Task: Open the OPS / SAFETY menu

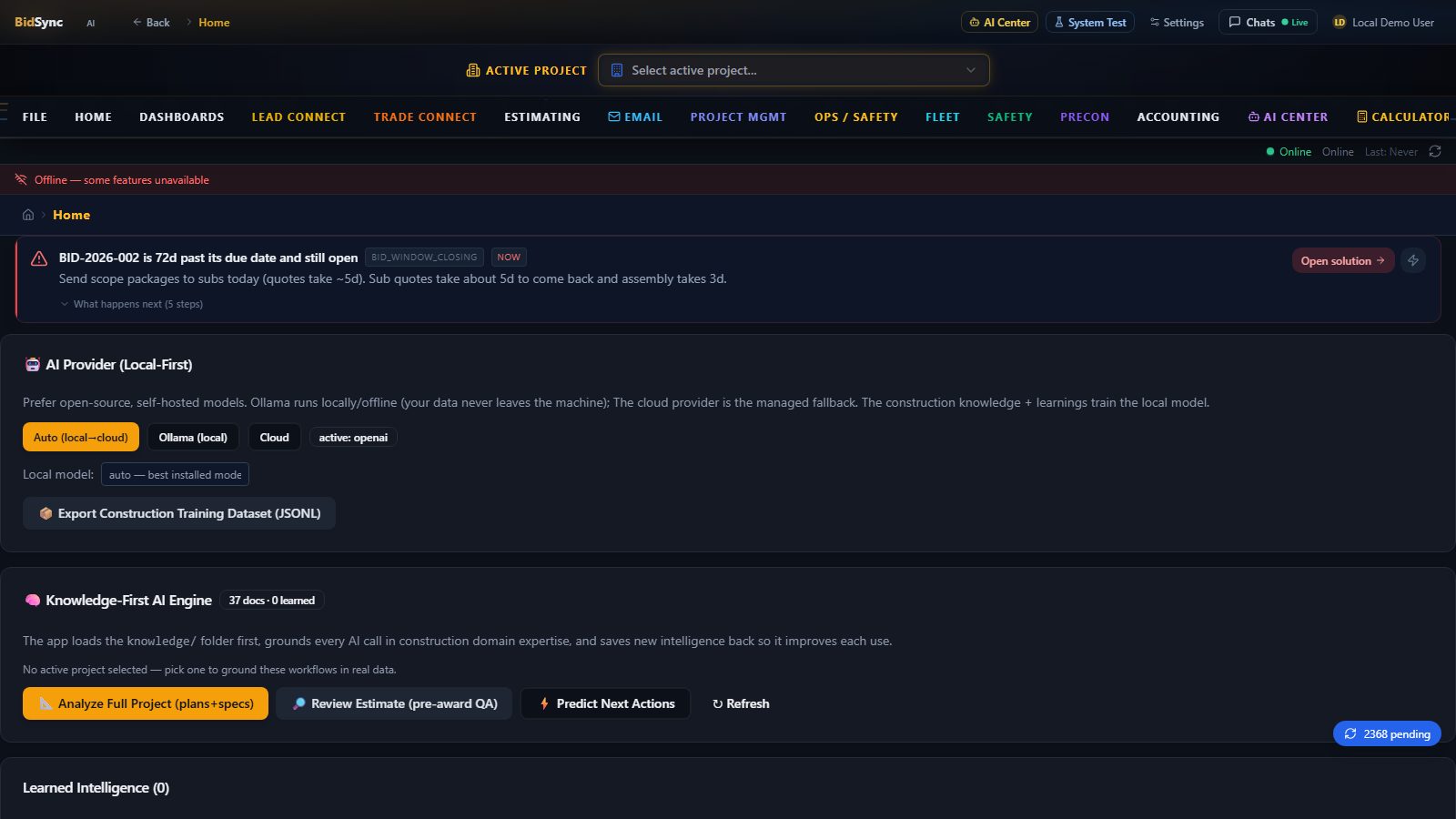Action: 856,116
